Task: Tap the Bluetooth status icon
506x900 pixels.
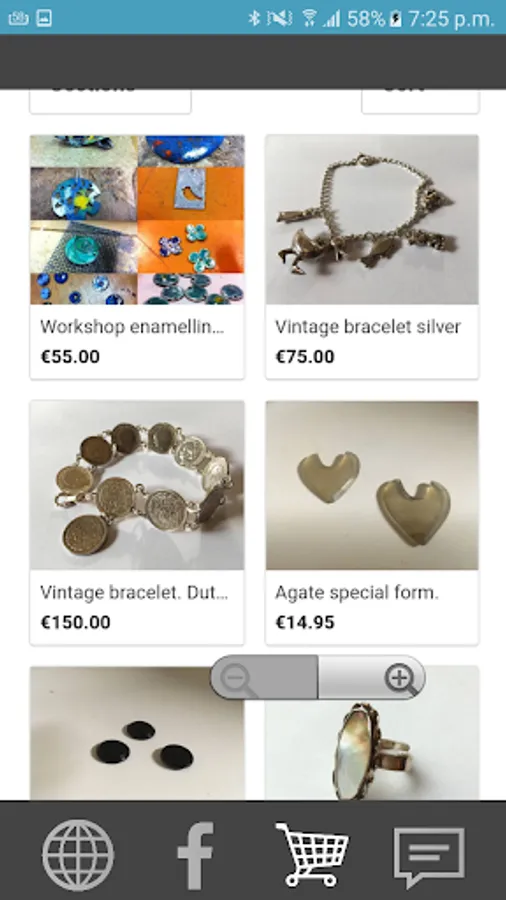Action: click(x=254, y=18)
